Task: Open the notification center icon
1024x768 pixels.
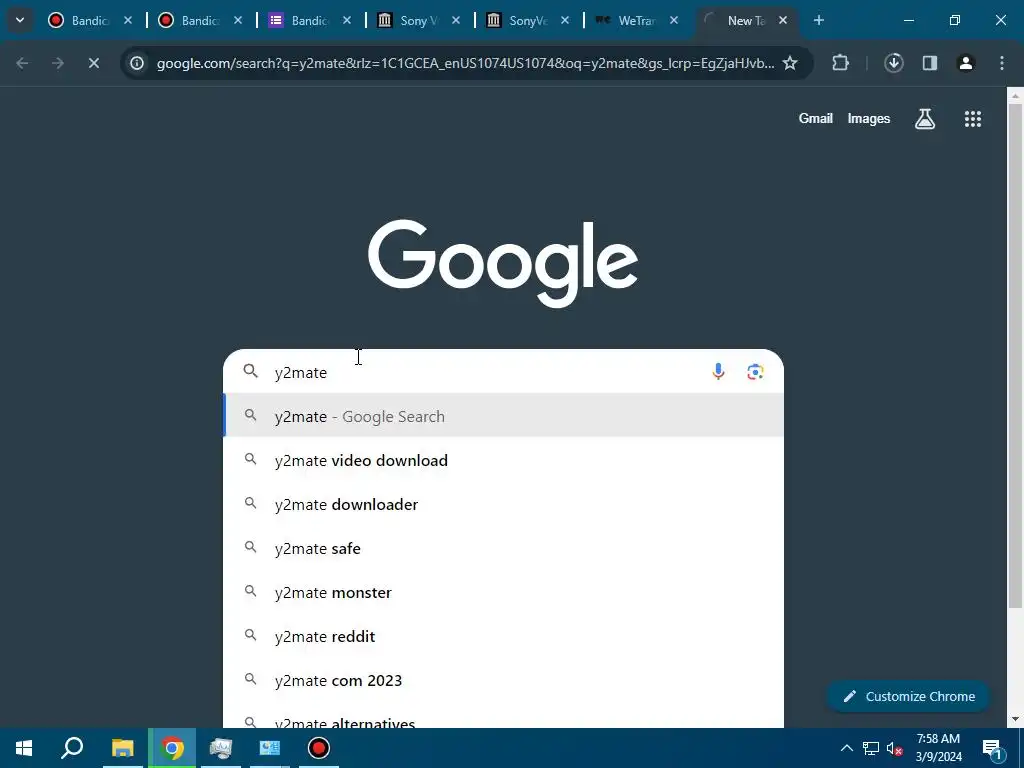Action: tap(992, 748)
